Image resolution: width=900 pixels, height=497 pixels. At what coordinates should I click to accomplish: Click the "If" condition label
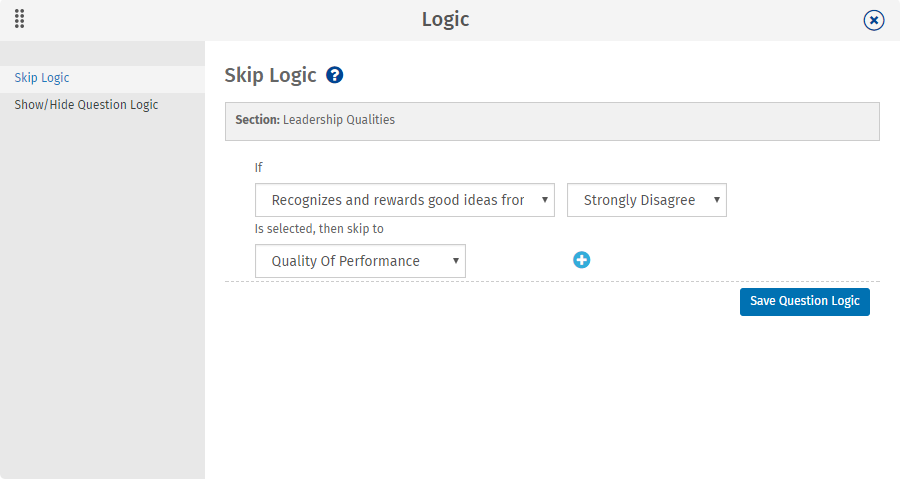pyautogui.click(x=259, y=167)
